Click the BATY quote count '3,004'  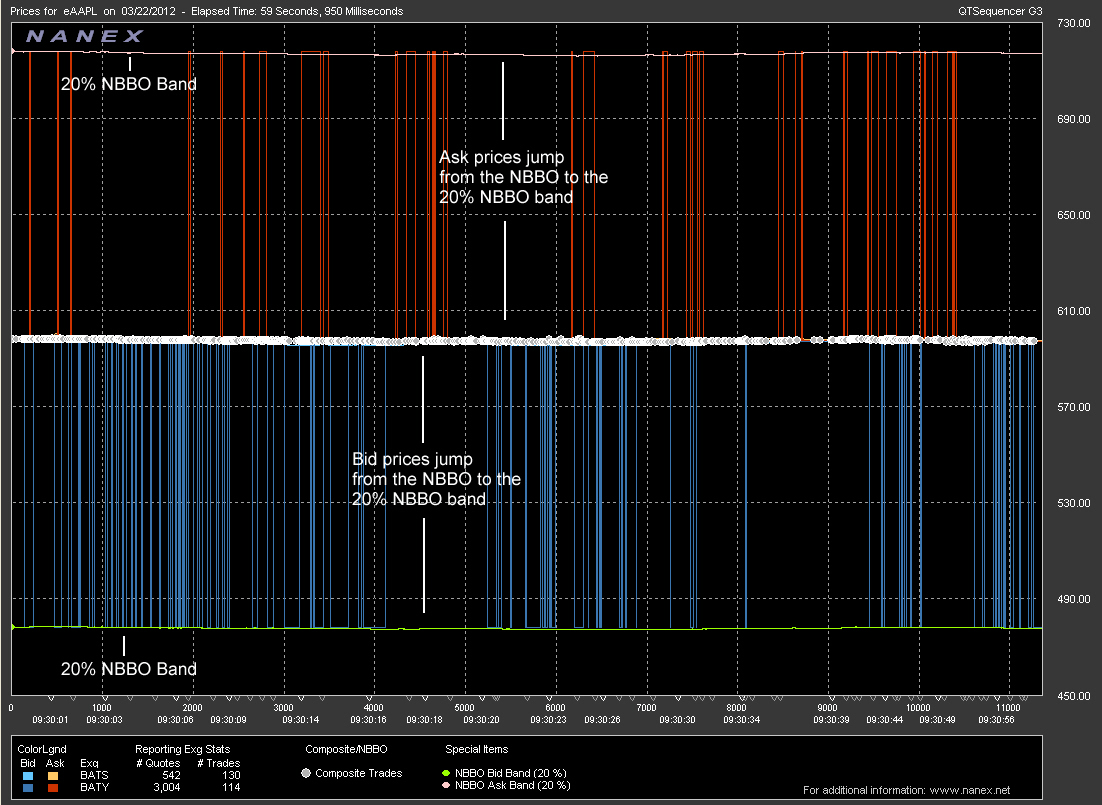point(167,787)
